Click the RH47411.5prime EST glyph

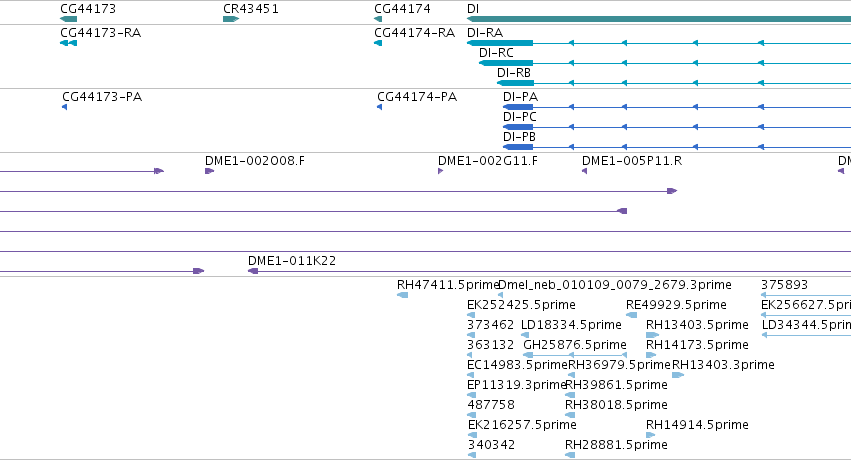(402, 295)
